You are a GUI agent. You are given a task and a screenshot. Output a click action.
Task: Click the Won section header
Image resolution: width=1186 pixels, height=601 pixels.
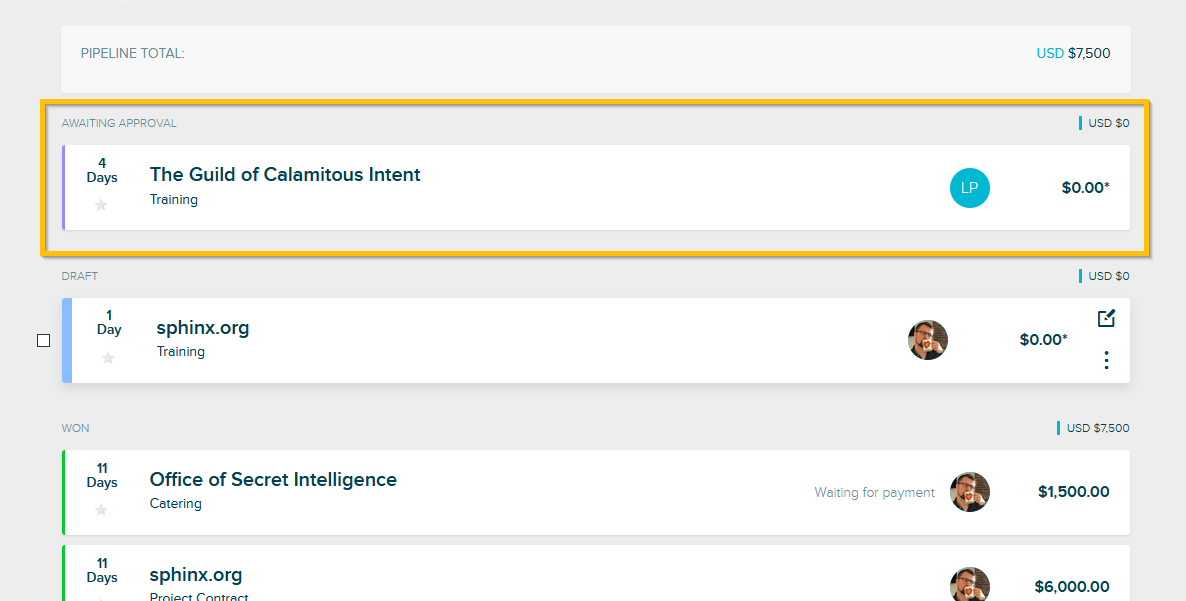pyautogui.click(x=75, y=428)
